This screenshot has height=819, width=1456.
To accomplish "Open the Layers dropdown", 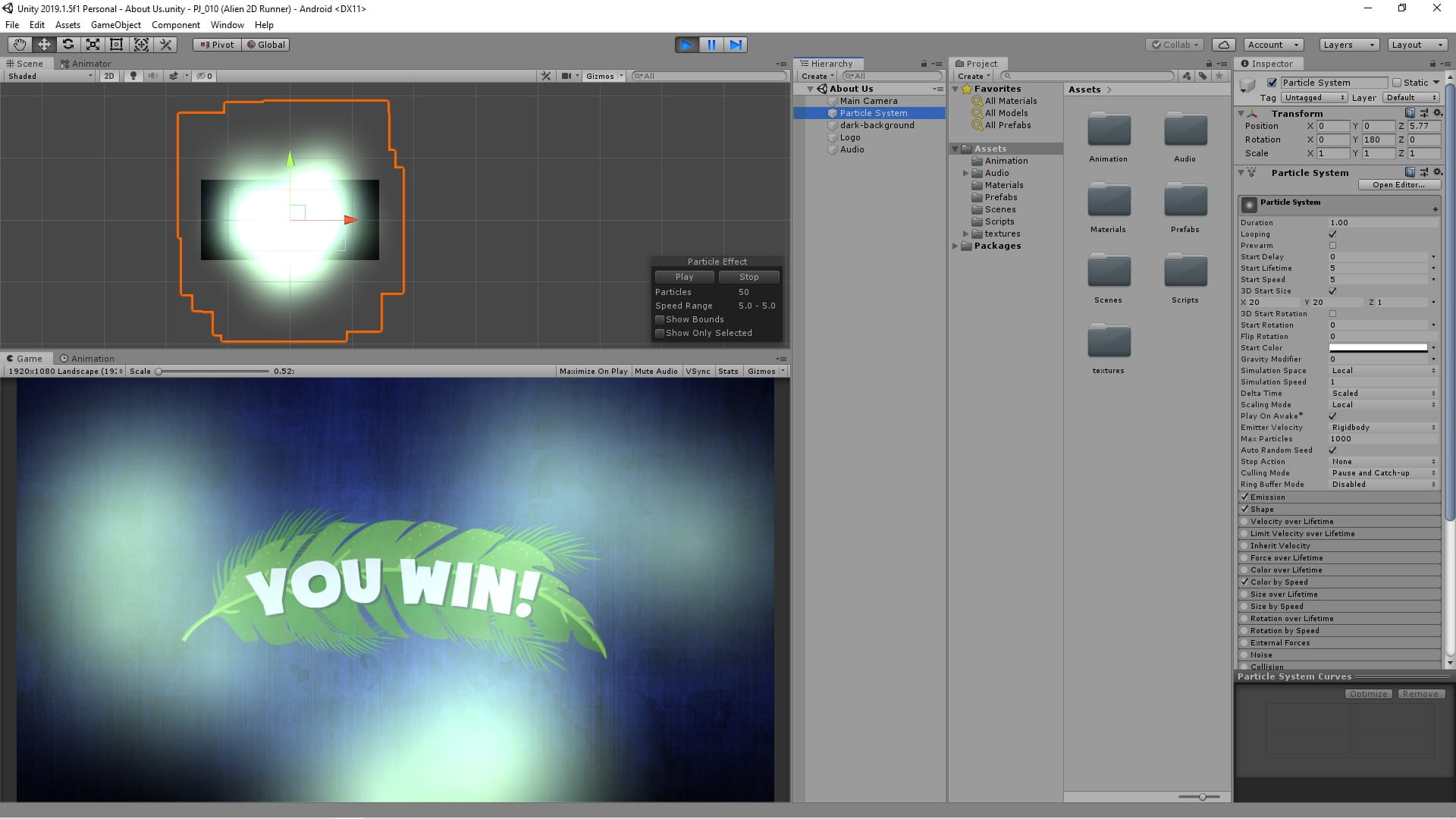I will (x=1348, y=45).
